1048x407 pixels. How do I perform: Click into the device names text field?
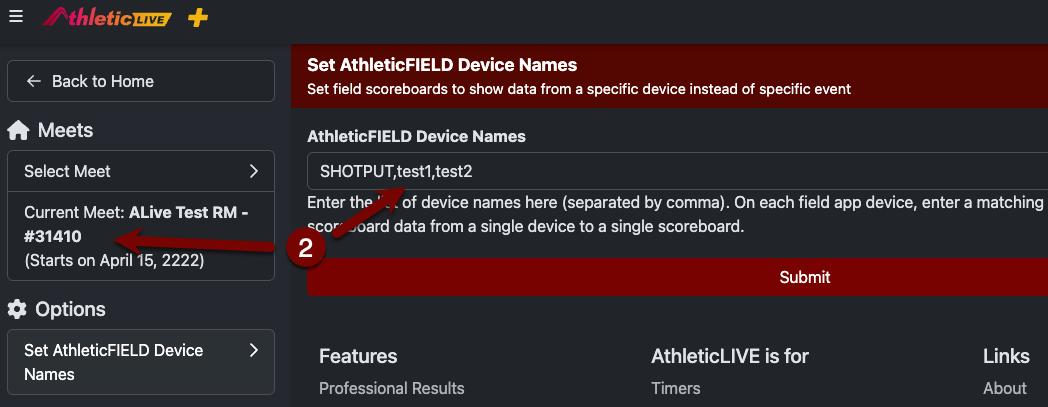click(678, 172)
